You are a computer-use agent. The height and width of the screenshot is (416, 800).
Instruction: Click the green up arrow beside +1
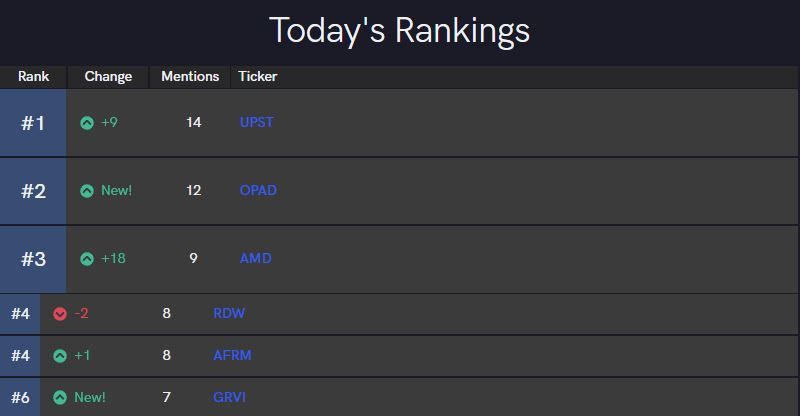point(60,356)
